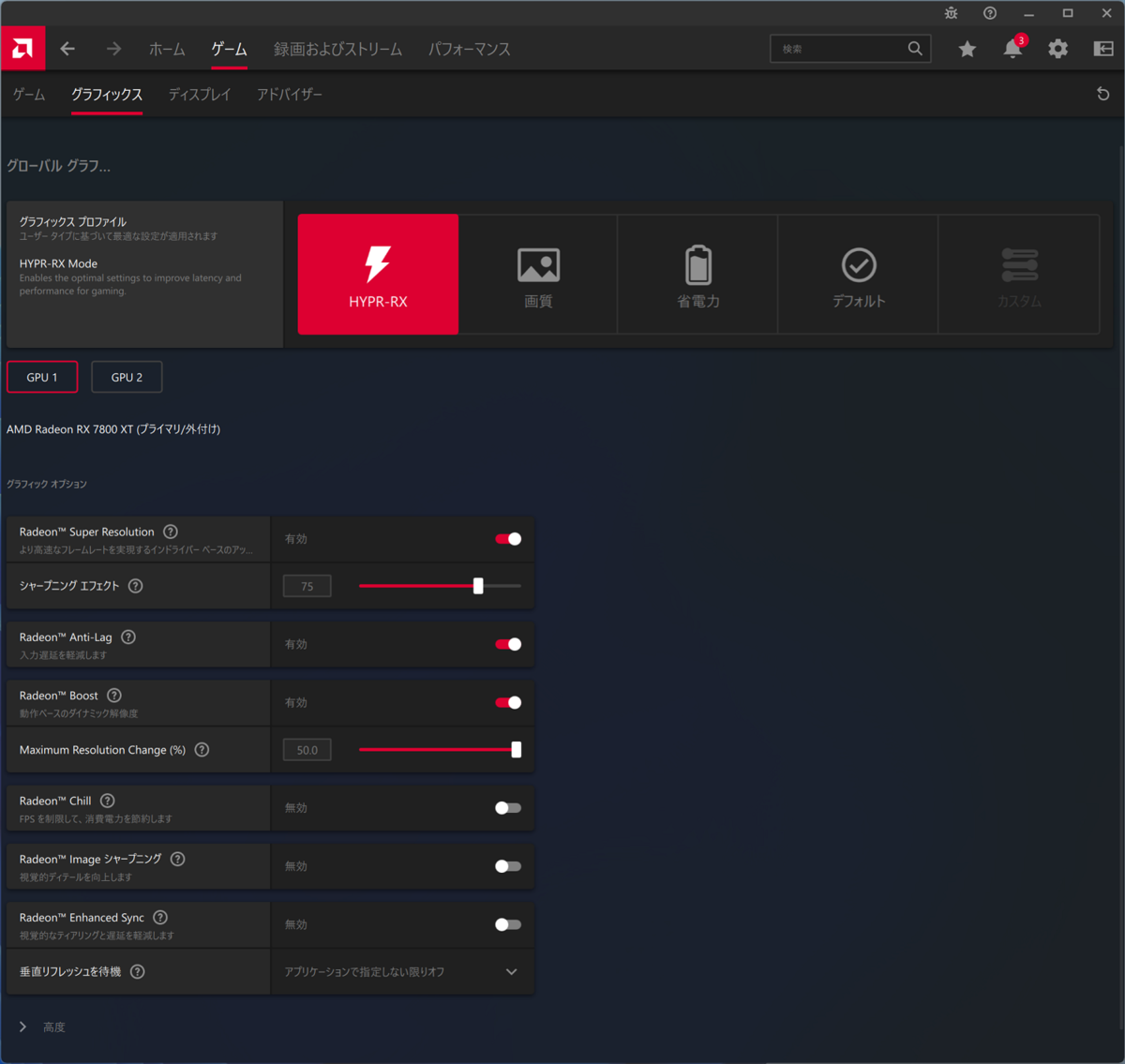
Task: Select the 画質 quality profile tile
Action: click(538, 274)
